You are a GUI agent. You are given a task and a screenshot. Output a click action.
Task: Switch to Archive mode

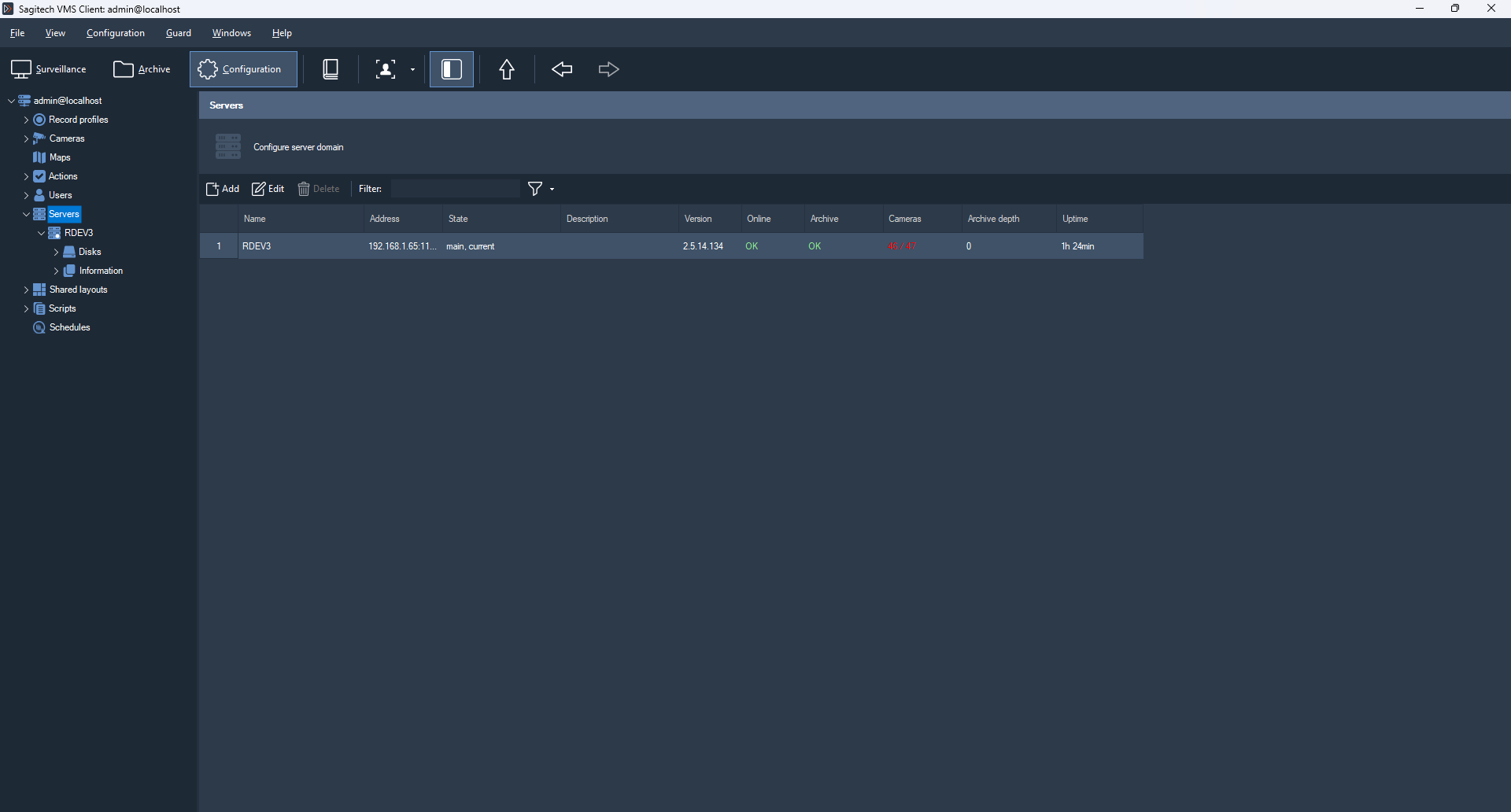pos(142,69)
